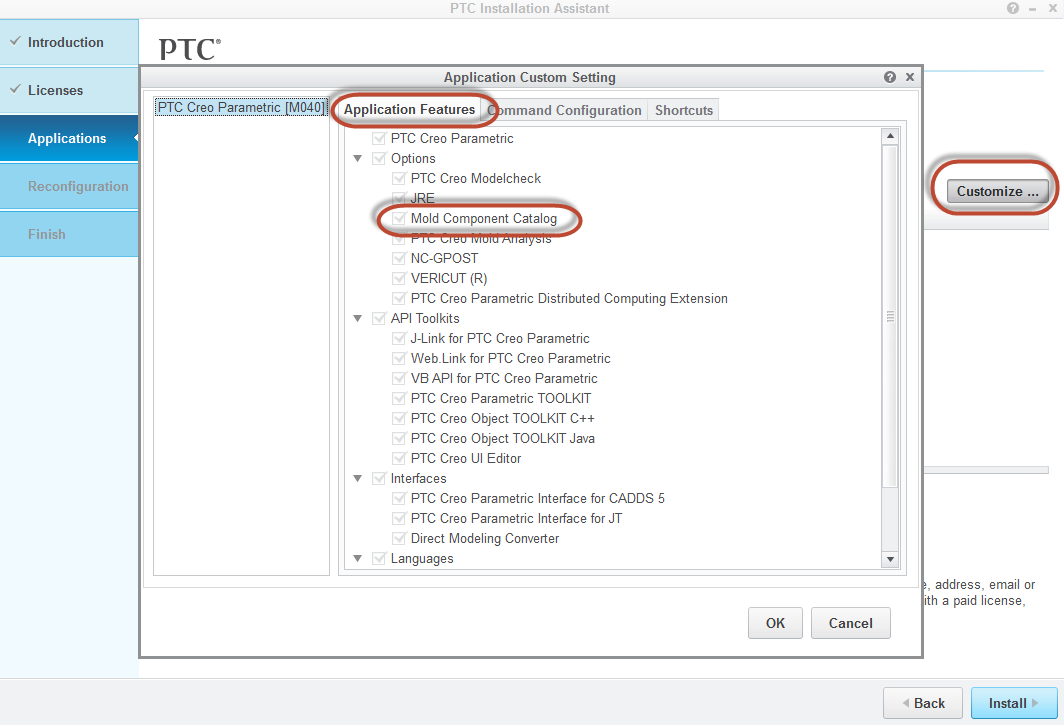Click the features list scrollbar thumb
Image resolution: width=1064 pixels, height=725 pixels.
890,316
